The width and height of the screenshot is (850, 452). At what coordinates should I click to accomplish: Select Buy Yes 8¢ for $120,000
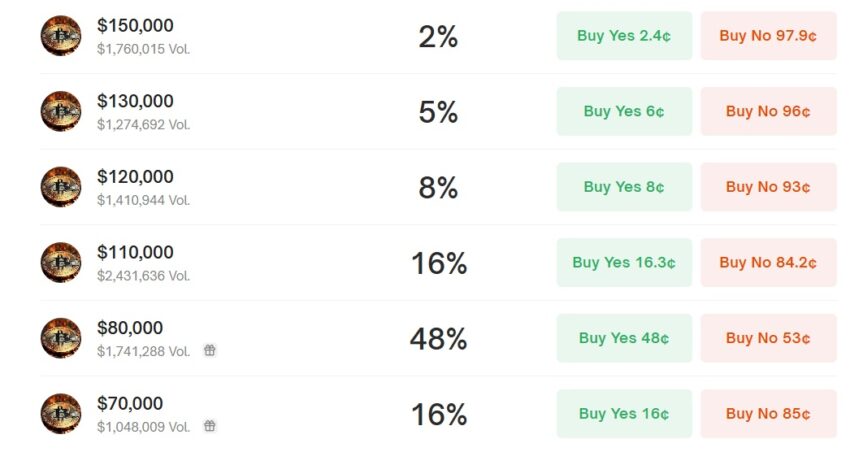pos(624,187)
